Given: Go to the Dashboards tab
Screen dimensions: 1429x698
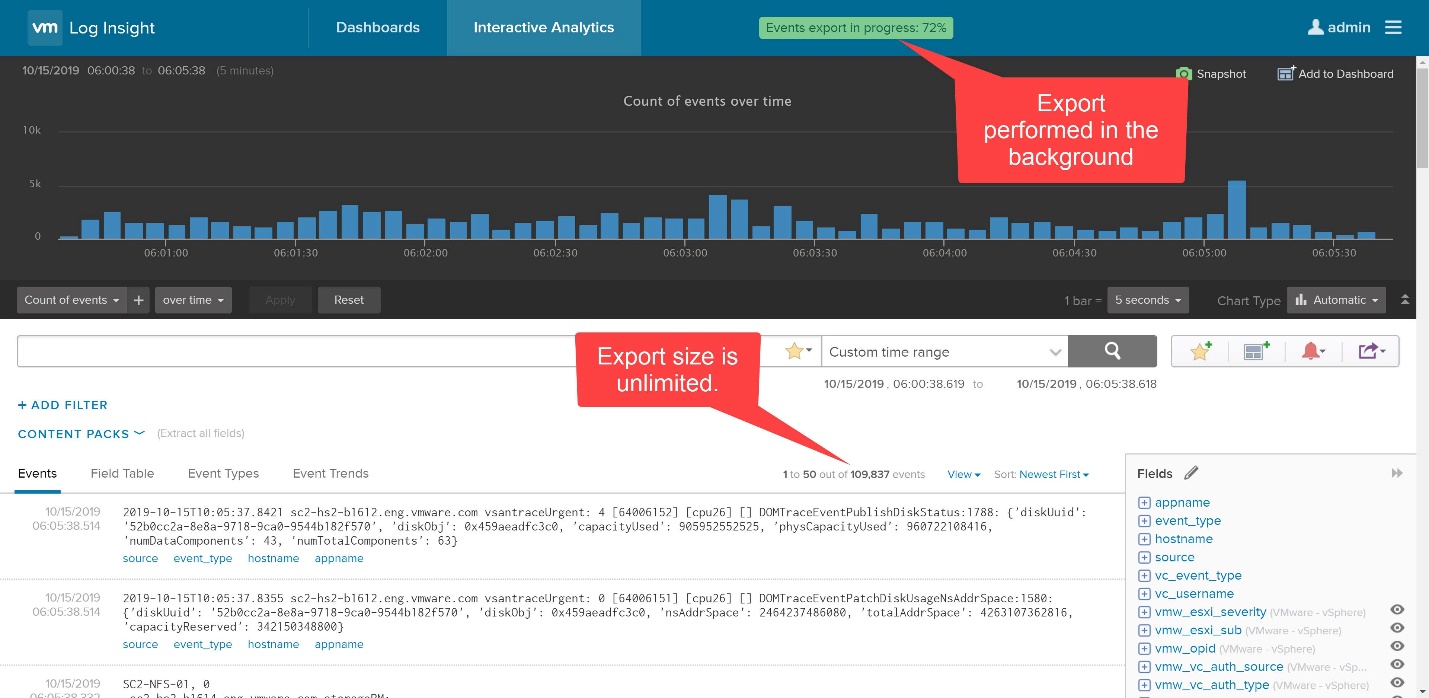Looking at the screenshot, I should [x=378, y=28].
